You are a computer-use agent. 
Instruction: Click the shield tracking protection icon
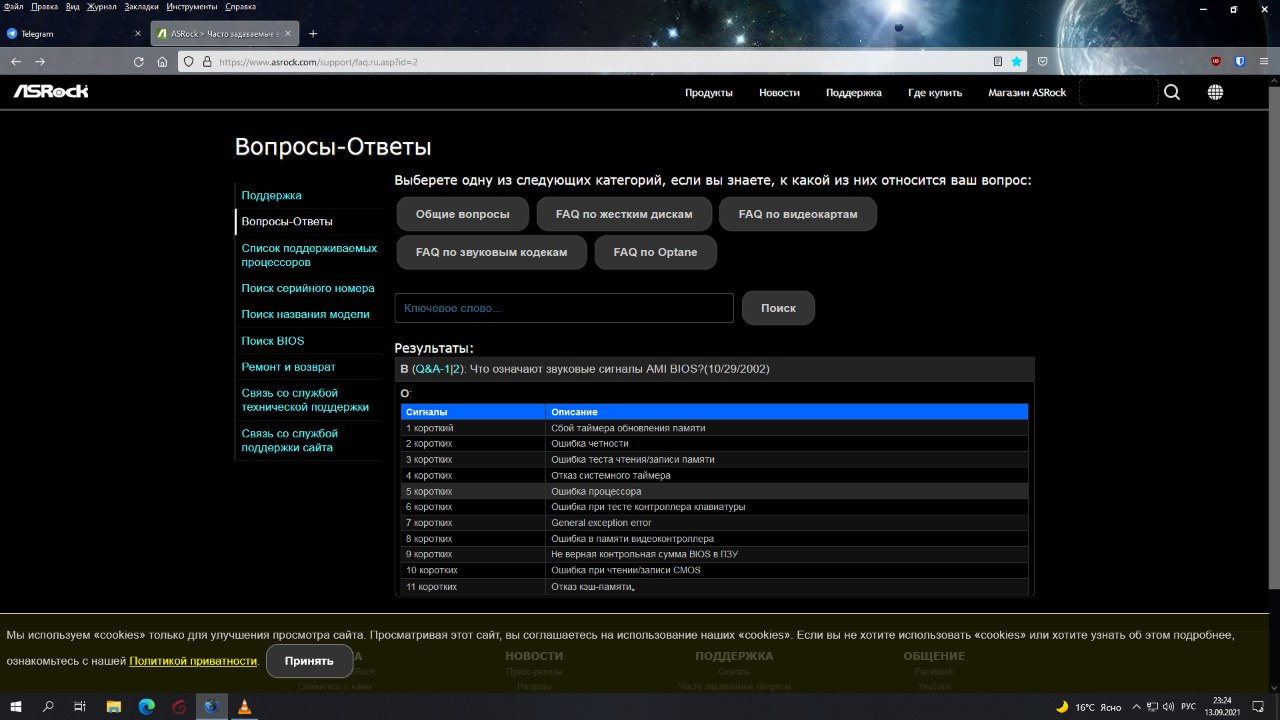coord(188,61)
